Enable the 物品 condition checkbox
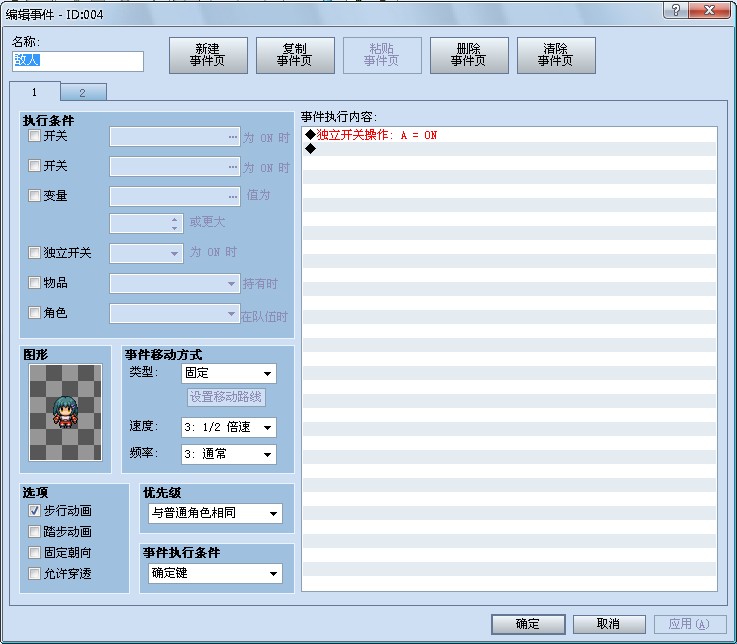The width and height of the screenshot is (737, 644). [x=34, y=283]
